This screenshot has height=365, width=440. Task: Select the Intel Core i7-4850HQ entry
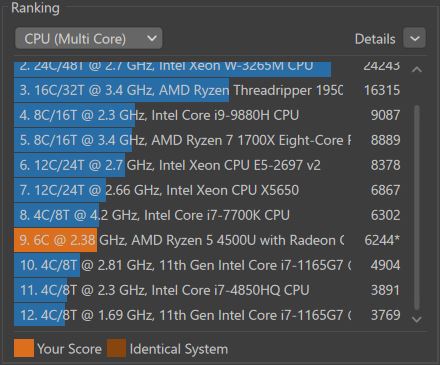click(x=207, y=290)
